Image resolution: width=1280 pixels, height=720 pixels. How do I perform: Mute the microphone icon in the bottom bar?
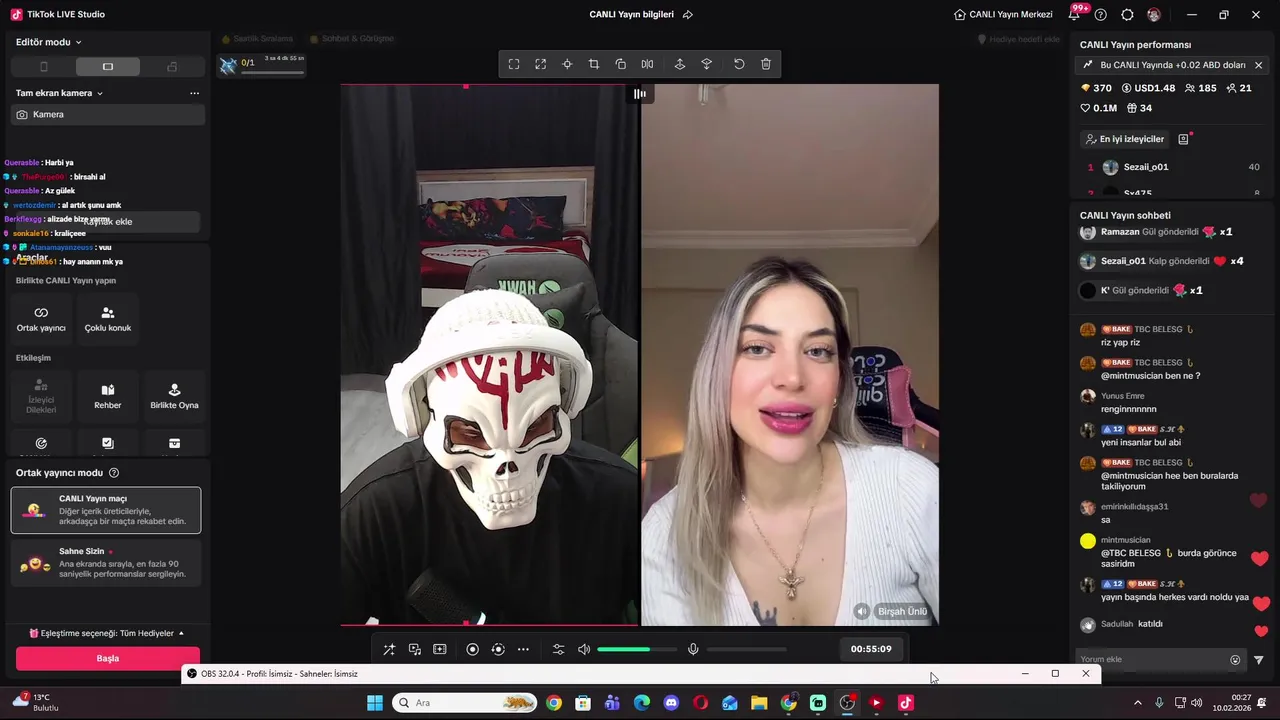(693, 649)
